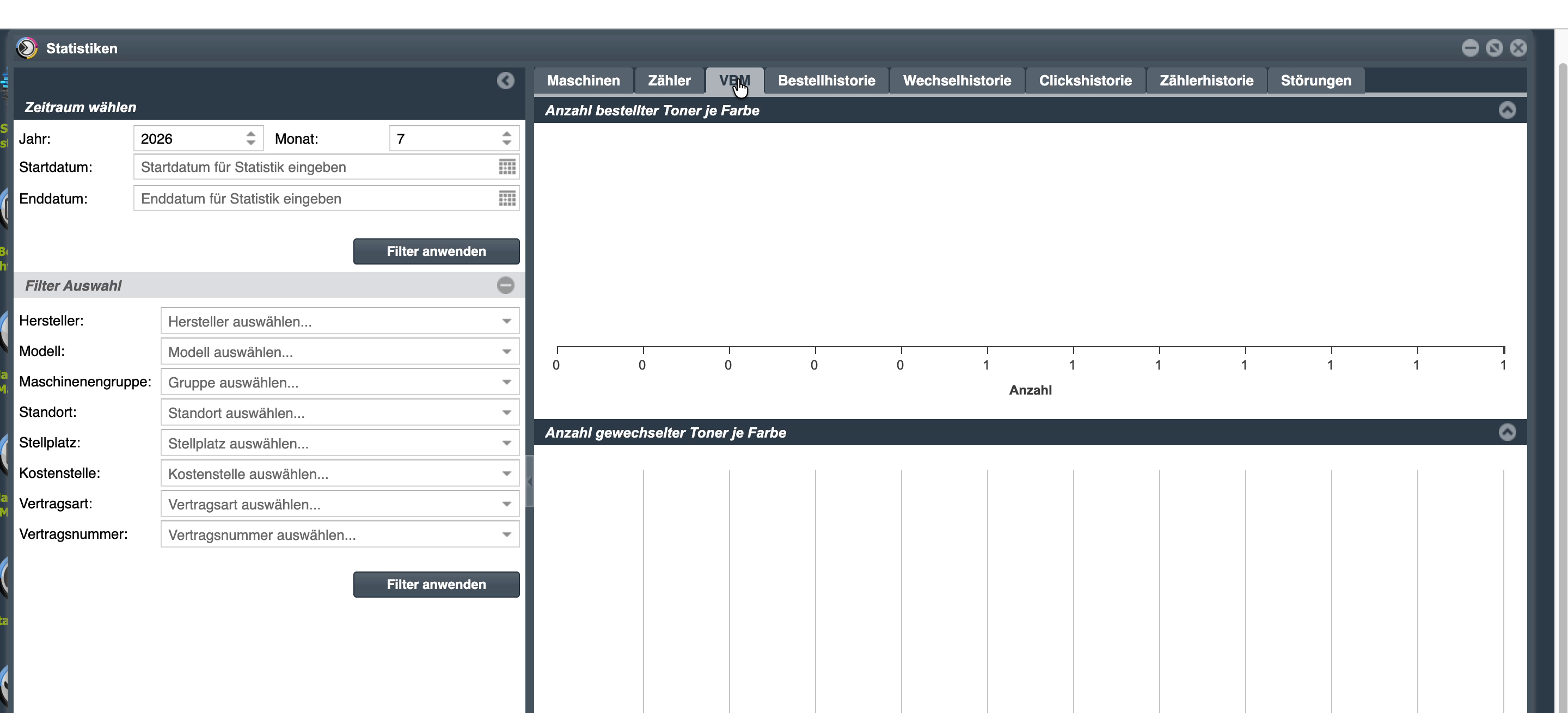Expand the Standort auswählen dropdown
This screenshot has height=713, width=1568.
tap(340, 413)
